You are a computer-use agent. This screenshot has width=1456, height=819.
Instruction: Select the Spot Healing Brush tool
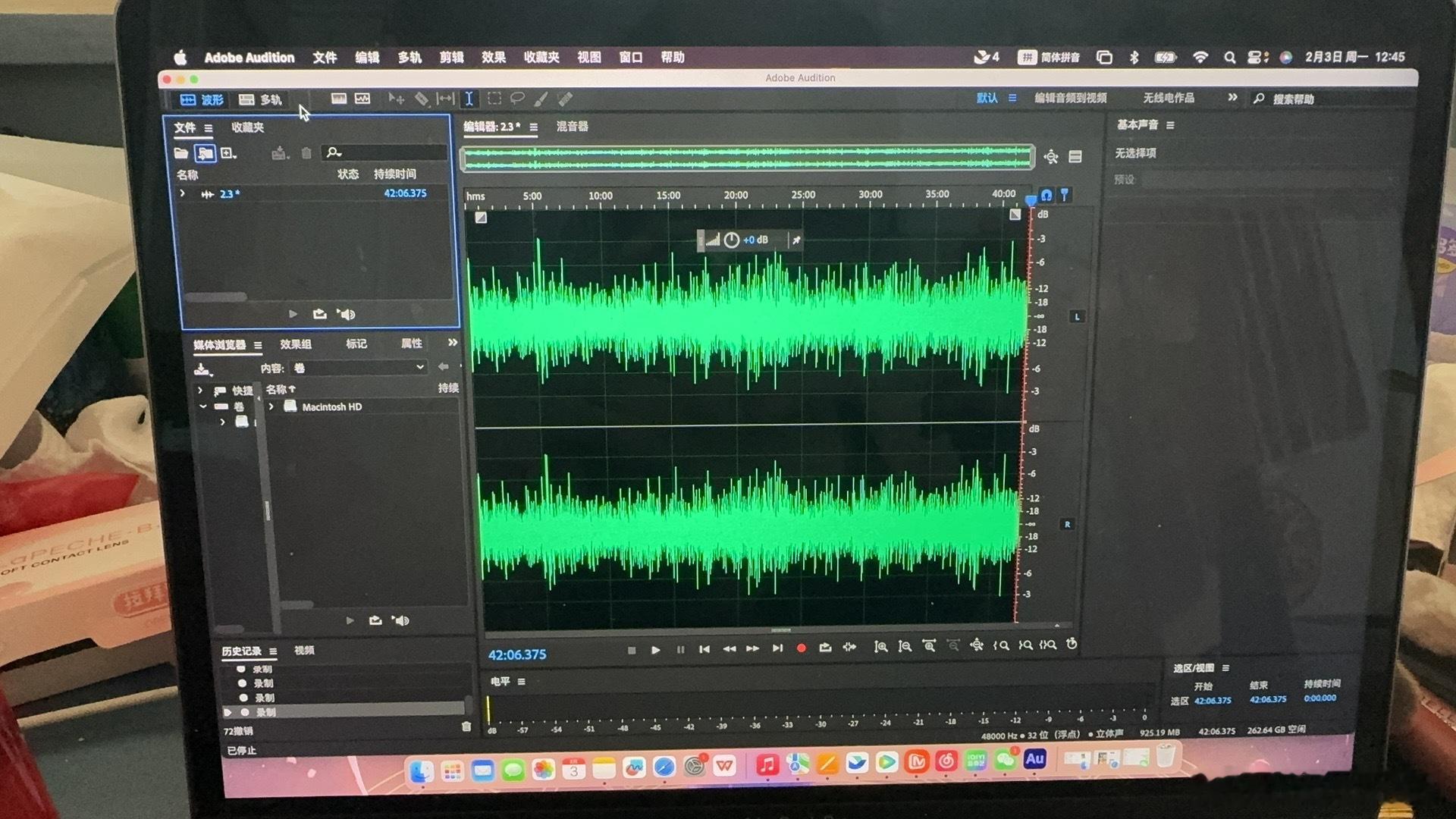(x=566, y=99)
